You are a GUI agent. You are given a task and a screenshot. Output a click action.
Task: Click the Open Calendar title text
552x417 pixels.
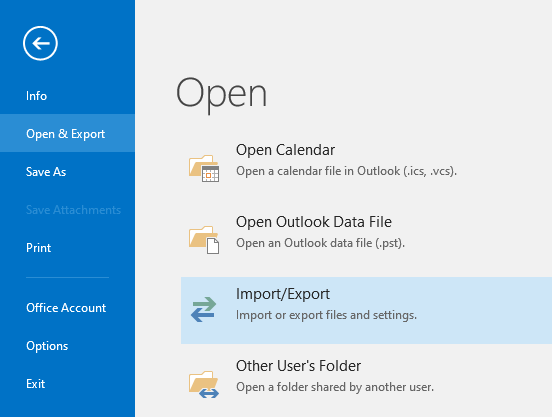(285, 150)
